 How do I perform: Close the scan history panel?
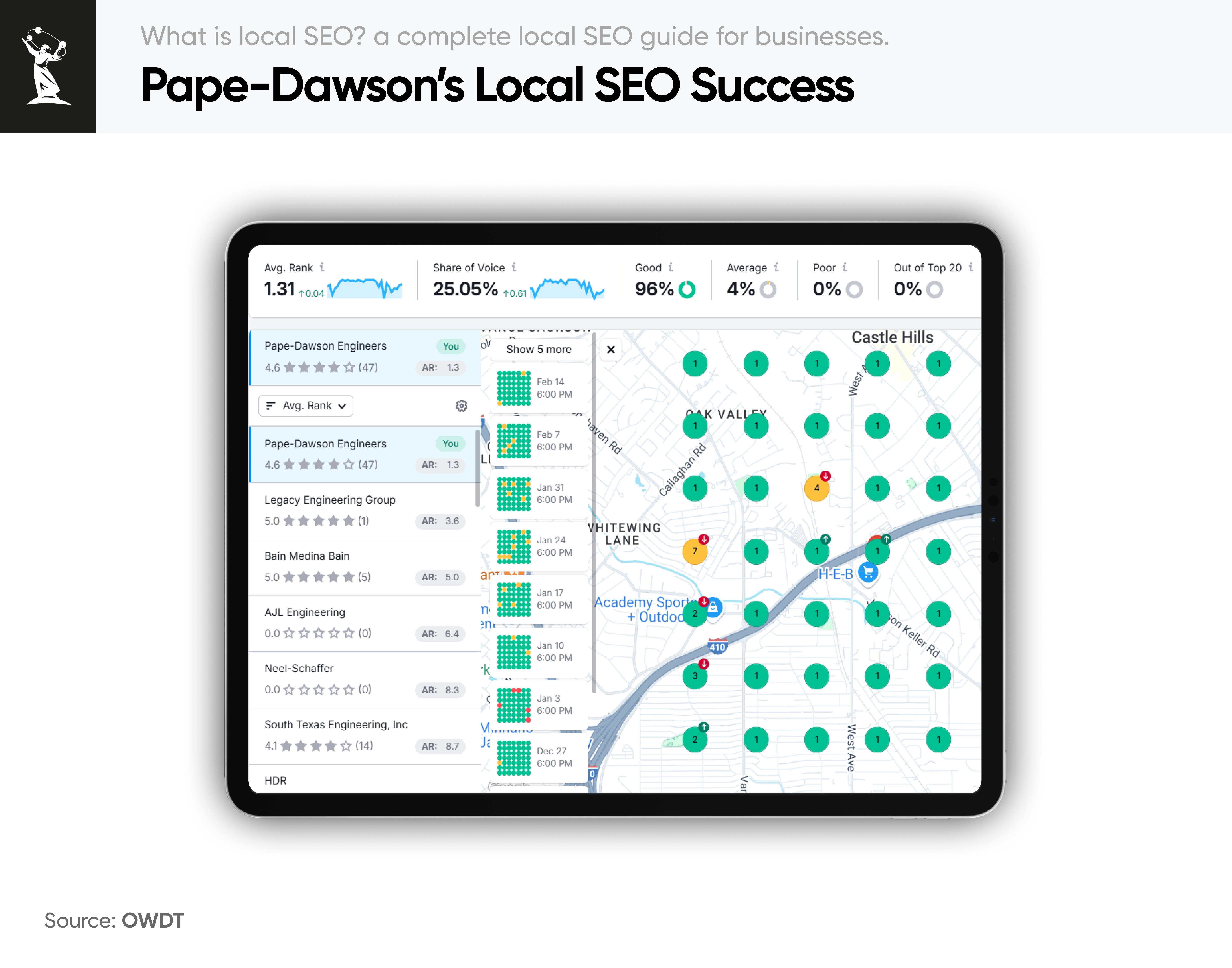tap(611, 350)
